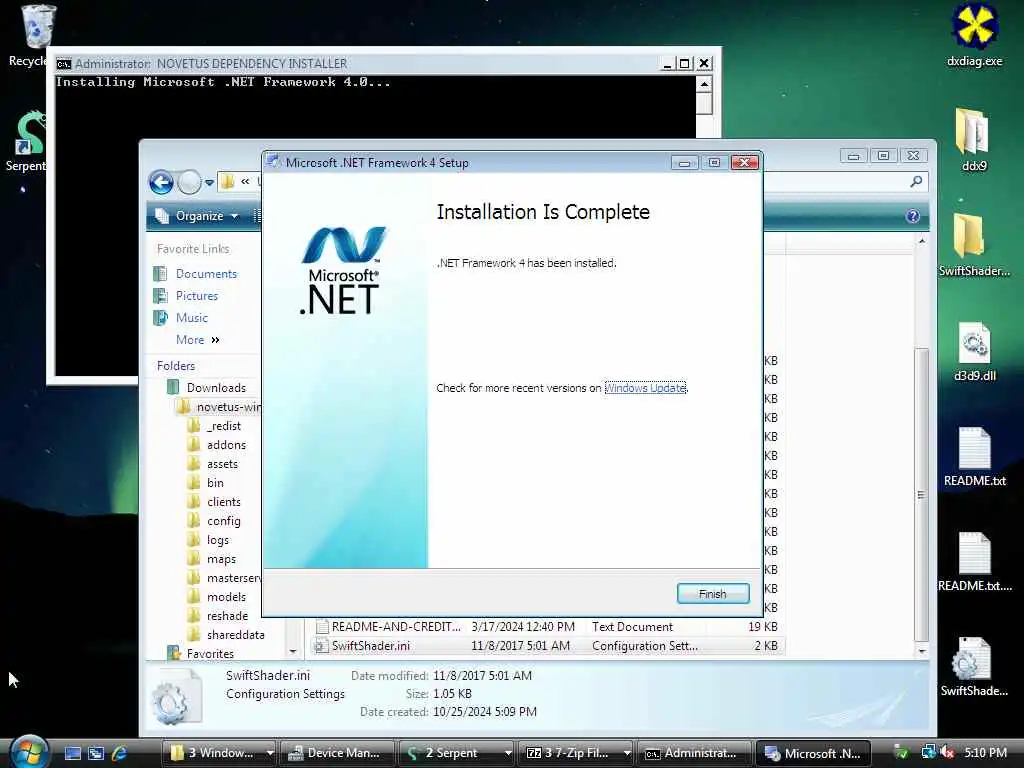The height and width of the screenshot is (768, 1024).
Task: Select the novetus-win folder in tree
Action: [x=220, y=407]
